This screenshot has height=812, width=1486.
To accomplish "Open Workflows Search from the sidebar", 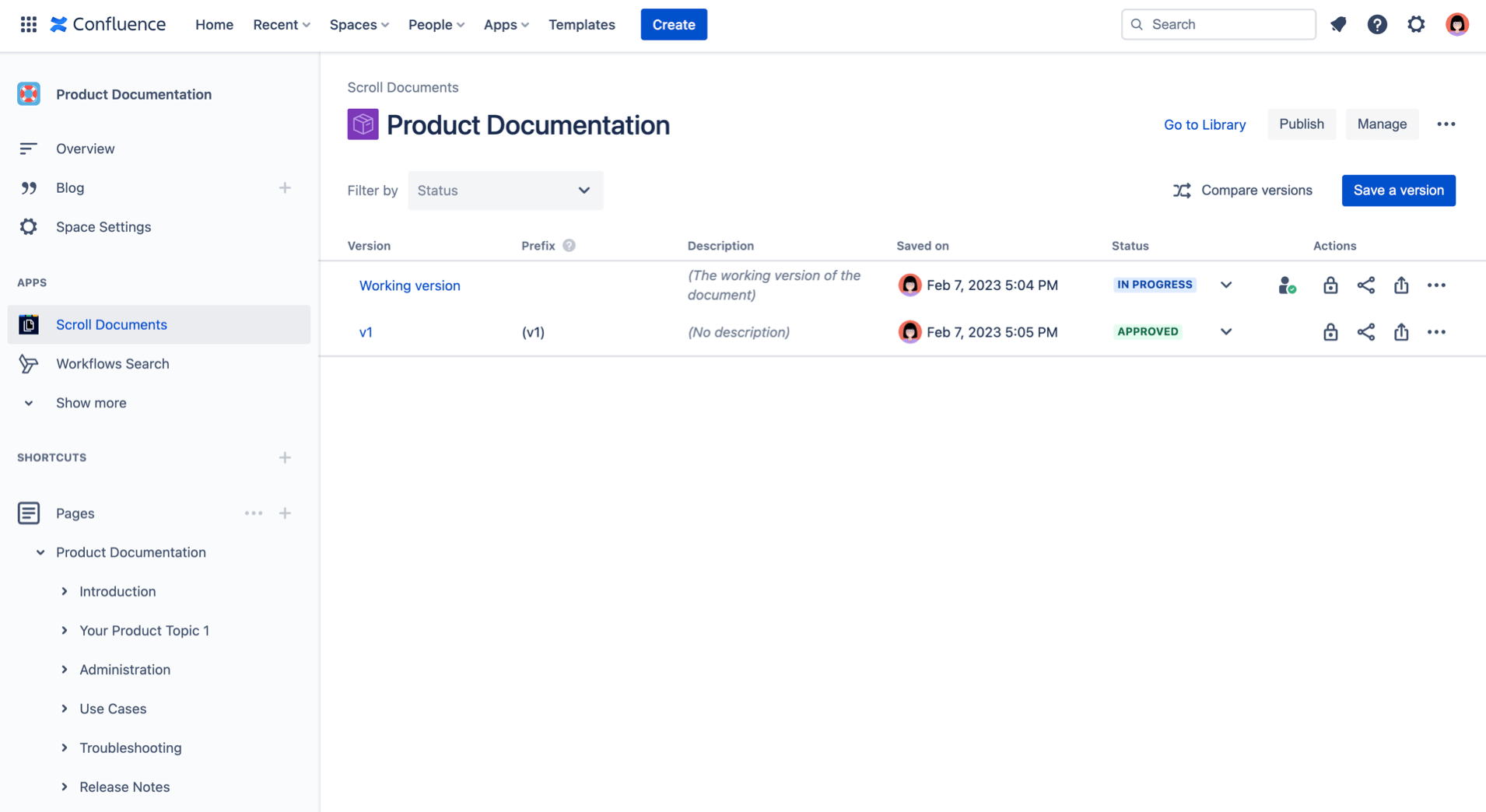I will (x=112, y=363).
